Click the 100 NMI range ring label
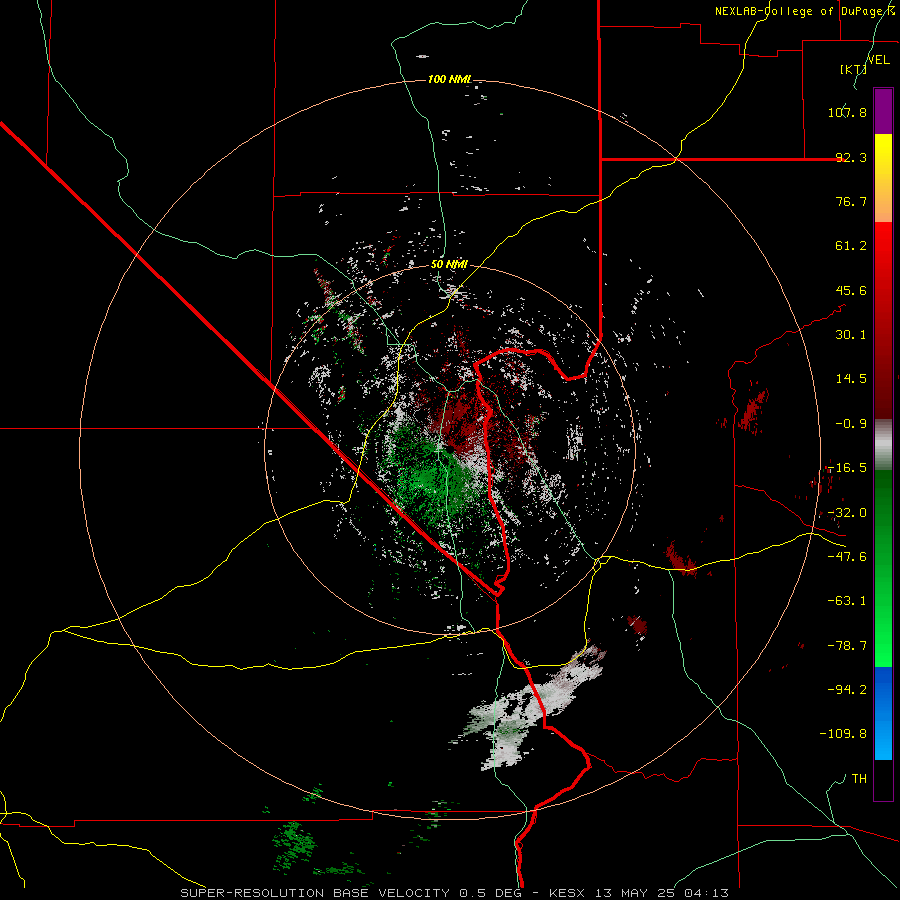This screenshot has height=900, width=900. point(450,79)
